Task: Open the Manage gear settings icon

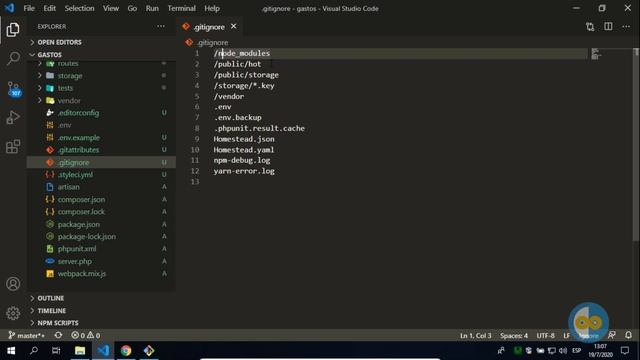Action: click(x=13, y=313)
